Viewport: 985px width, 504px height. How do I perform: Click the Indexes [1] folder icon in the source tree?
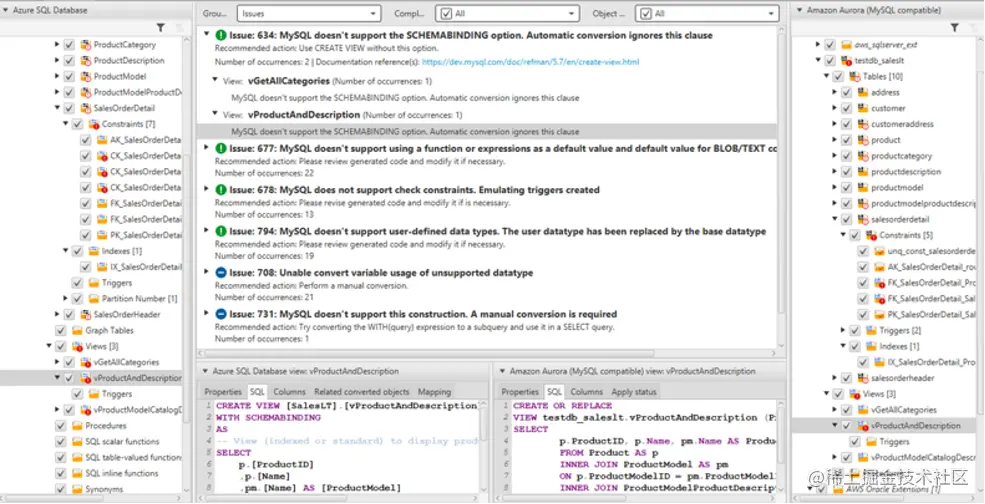(x=94, y=251)
